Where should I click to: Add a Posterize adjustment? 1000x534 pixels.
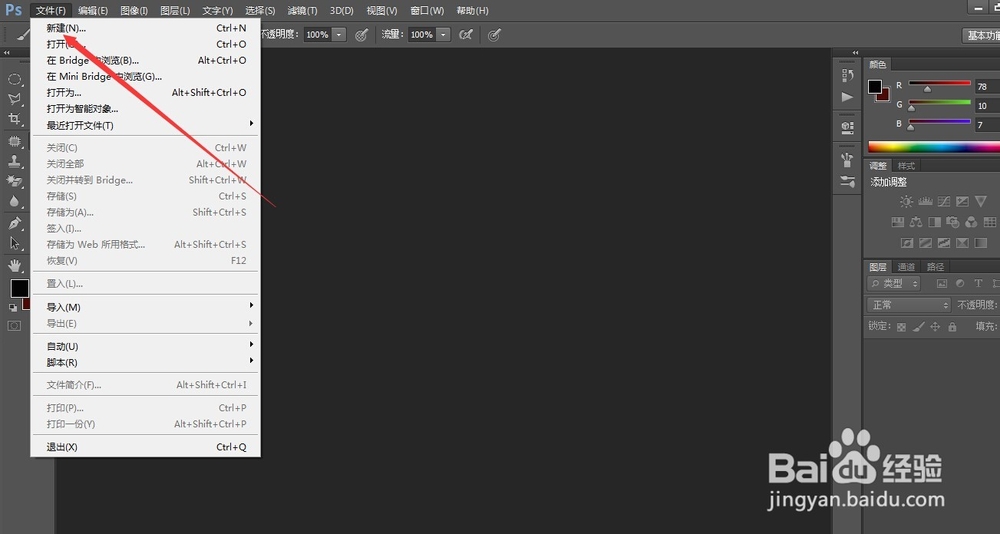tap(925, 243)
